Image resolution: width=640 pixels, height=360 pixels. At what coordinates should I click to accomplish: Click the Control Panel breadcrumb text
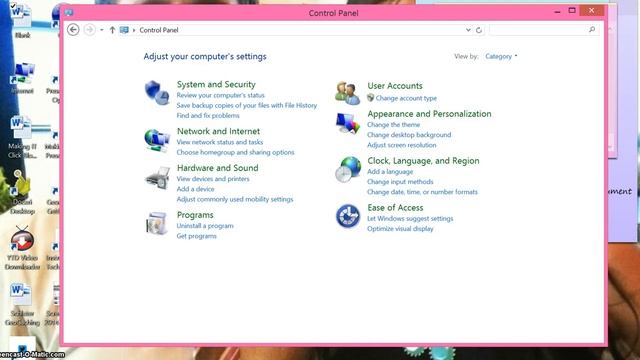[x=159, y=30]
